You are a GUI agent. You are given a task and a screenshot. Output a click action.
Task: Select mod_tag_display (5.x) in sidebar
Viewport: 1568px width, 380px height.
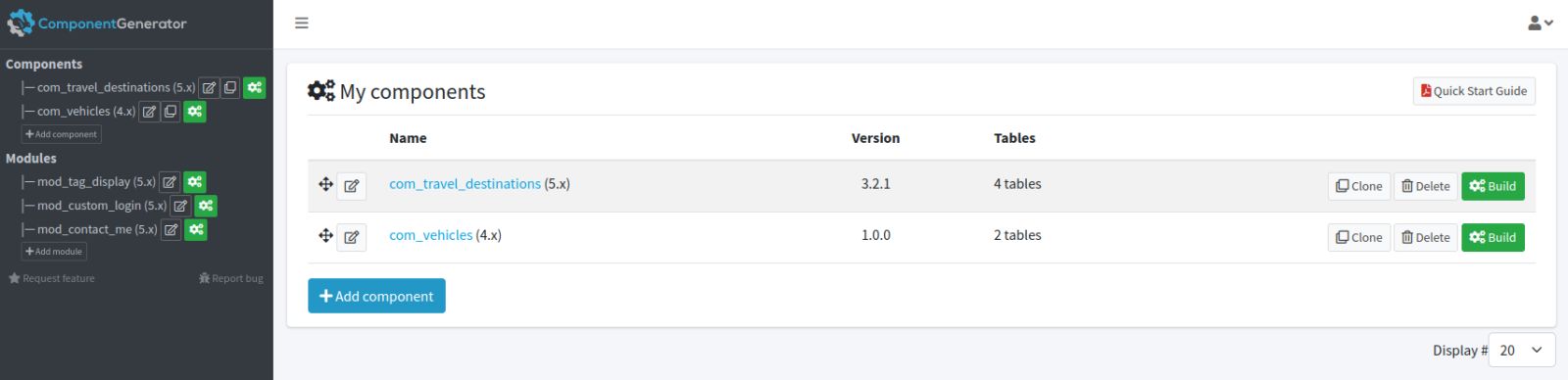click(96, 182)
